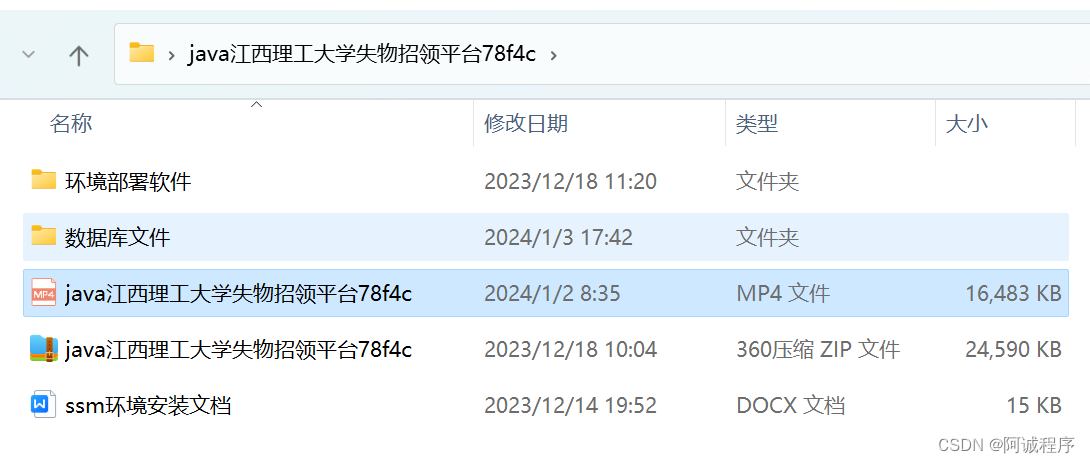Click the 360 ZIP archive icon
The width and height of the screenshot is (1090, 463).
pyautogui.click(x=43, y=348)
